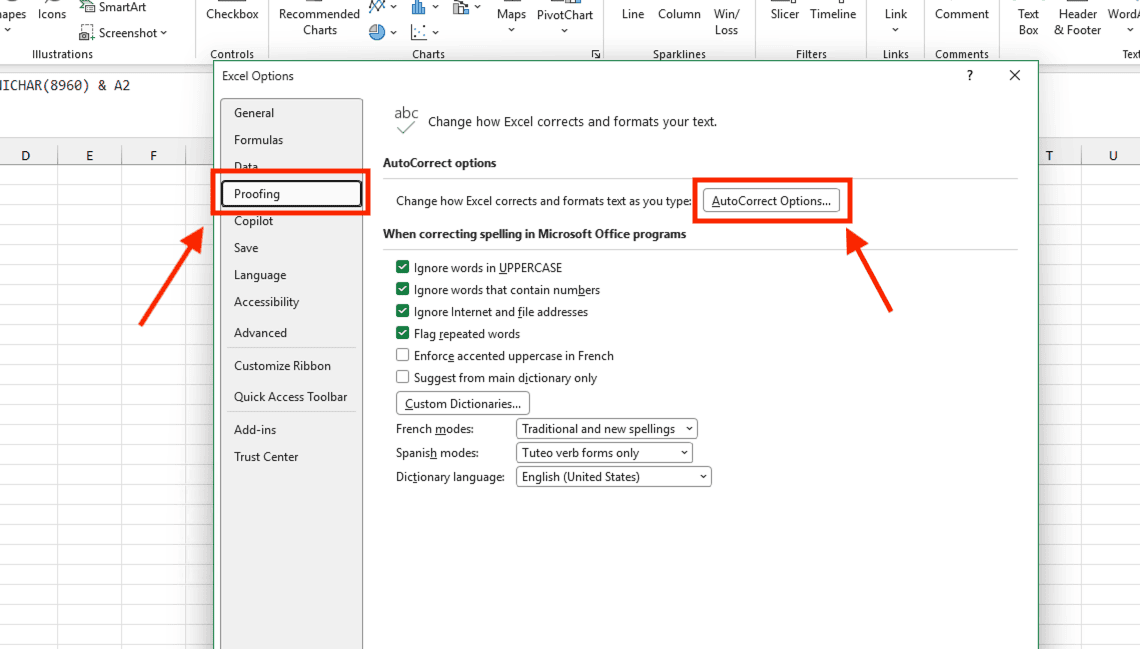The height and width of the screenshot is (649, 1140).
Task: Insert a pie or doughnut chart
Action: point(377,32)
